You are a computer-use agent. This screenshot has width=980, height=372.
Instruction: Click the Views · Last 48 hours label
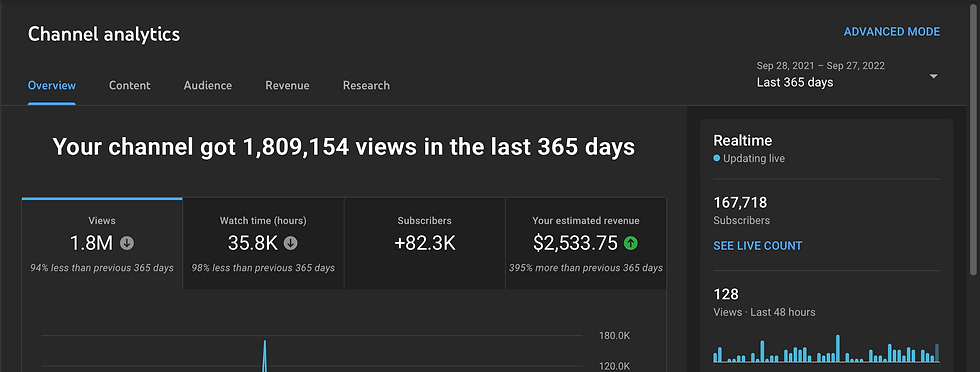click(764, 312)
